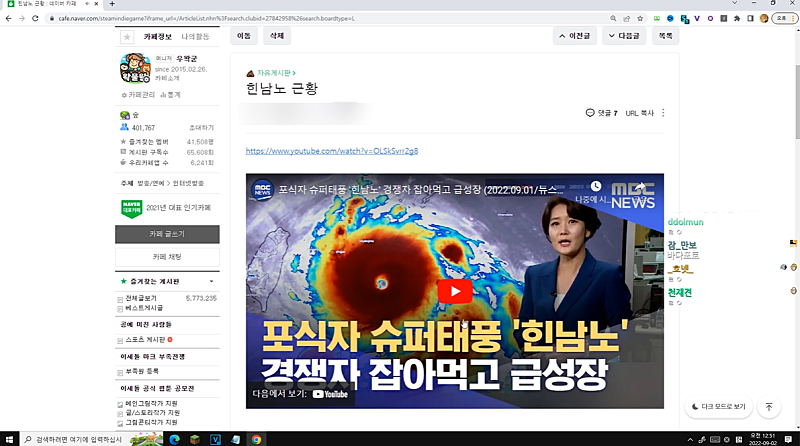Click the browser back arrow
Screen dimensions: 800x446
8,18
